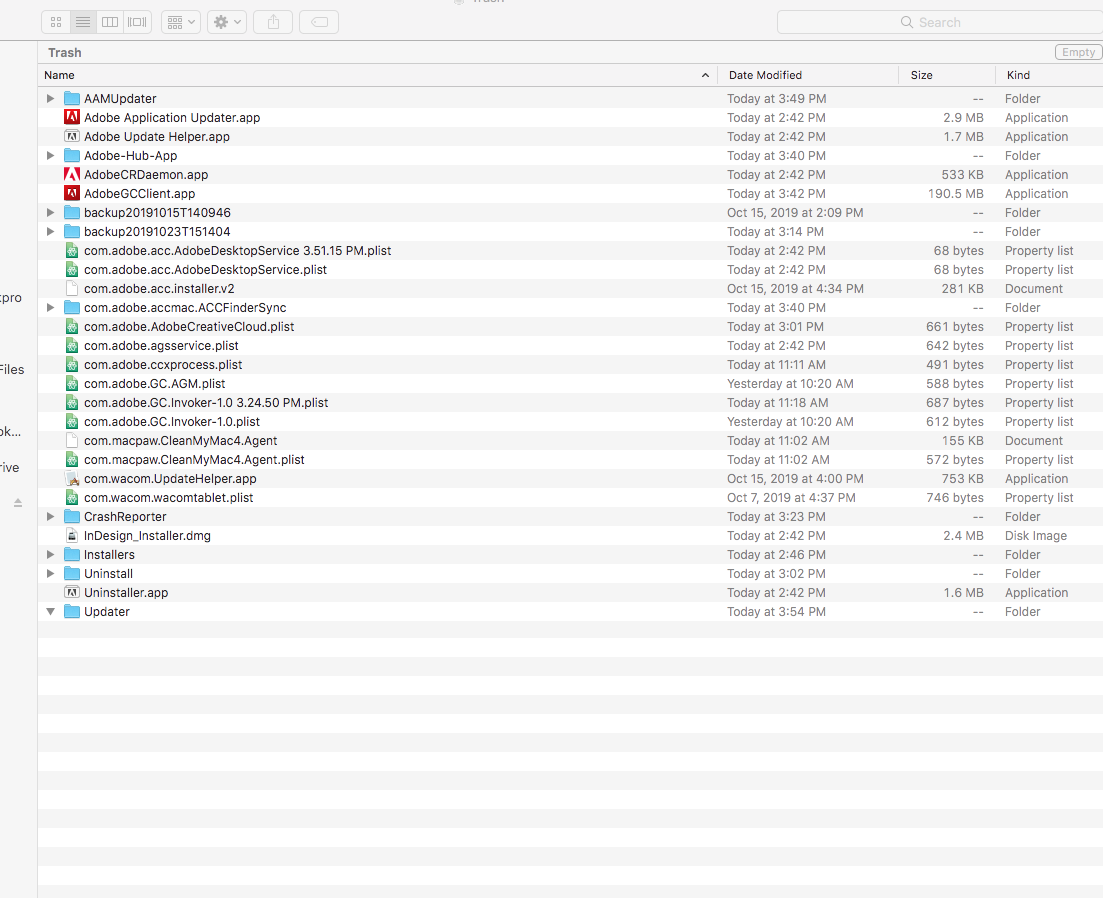Collapse the Updater folder
This screenshot has width=1103, height=898.
[x=50, y=612]
